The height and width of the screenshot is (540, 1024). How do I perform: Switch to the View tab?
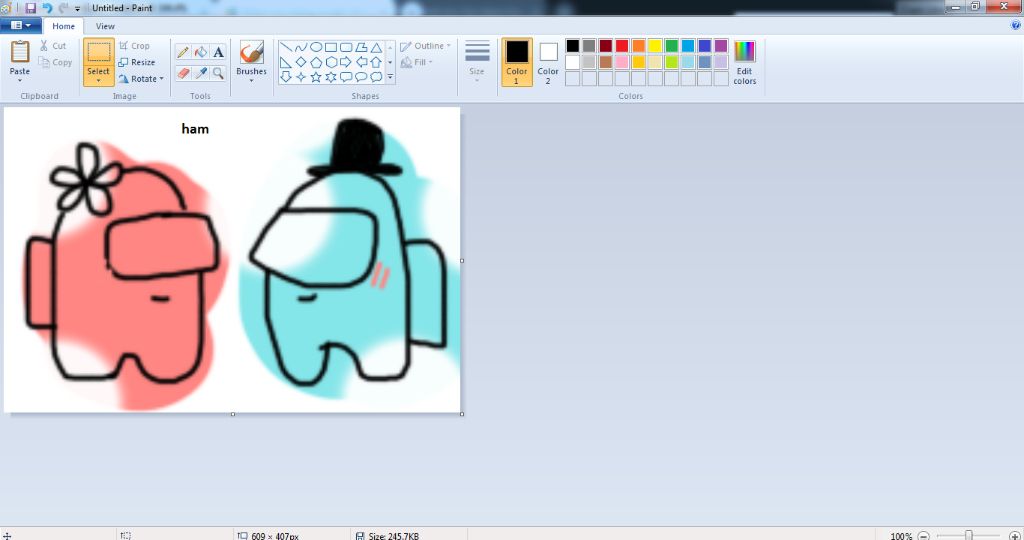point(105,26)
